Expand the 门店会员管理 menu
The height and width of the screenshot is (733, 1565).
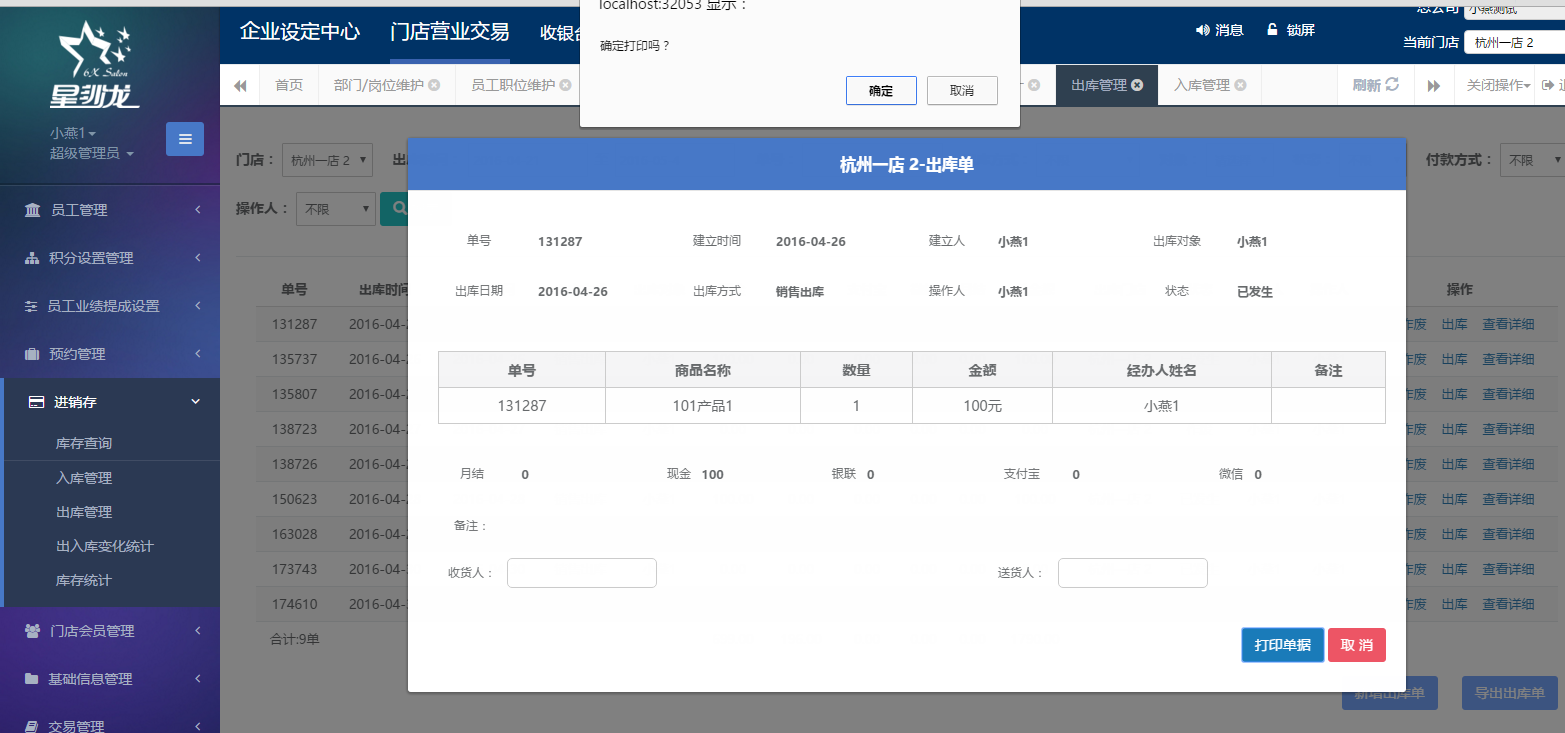point(198,631)
